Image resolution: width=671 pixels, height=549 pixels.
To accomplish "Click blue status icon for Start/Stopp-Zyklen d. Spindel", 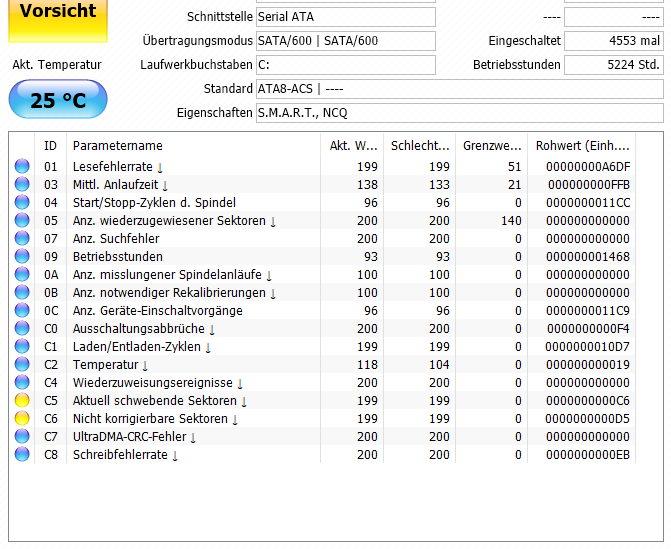I will point(22,202).
